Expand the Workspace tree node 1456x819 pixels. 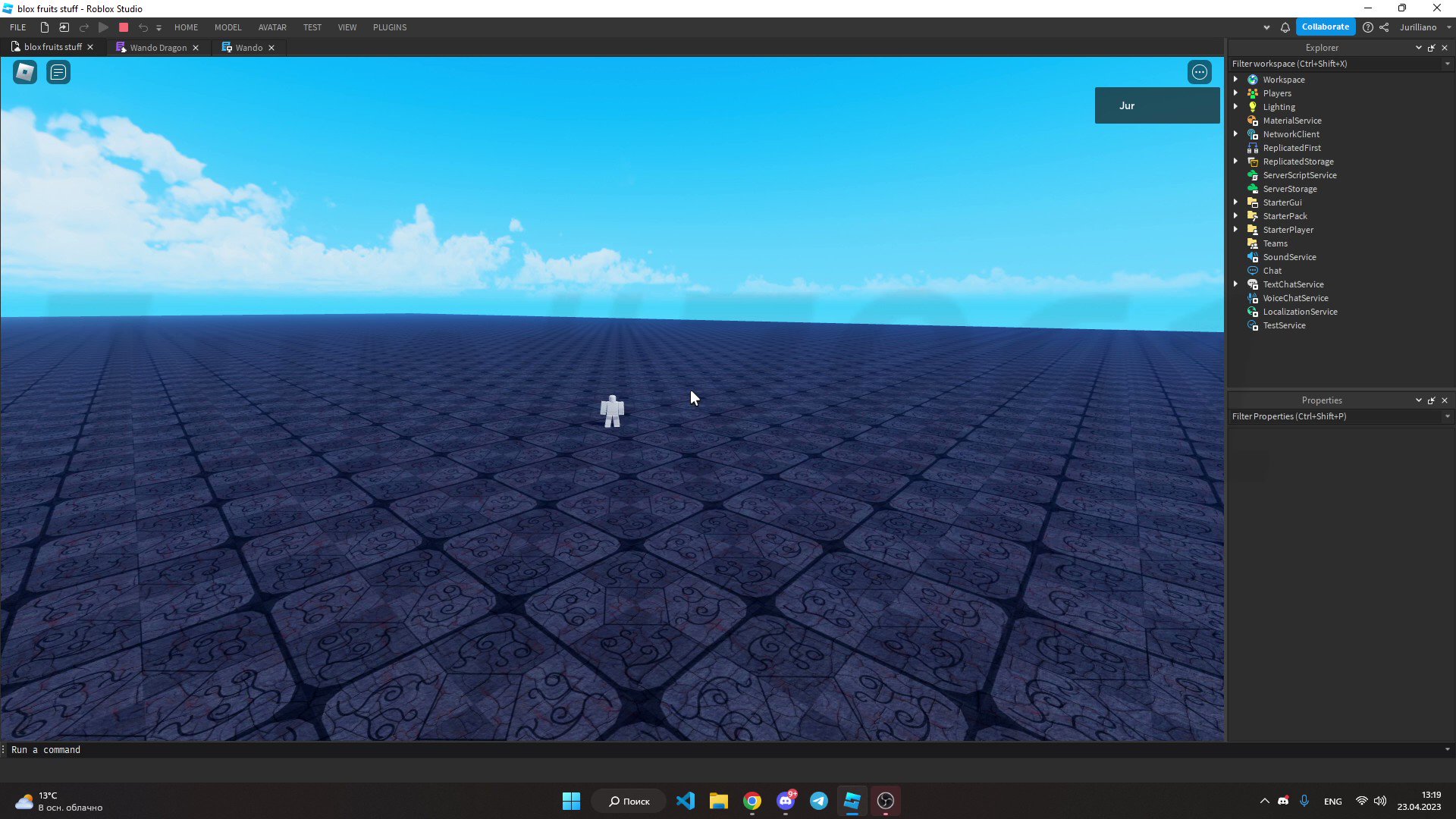tap(1236, 80)
